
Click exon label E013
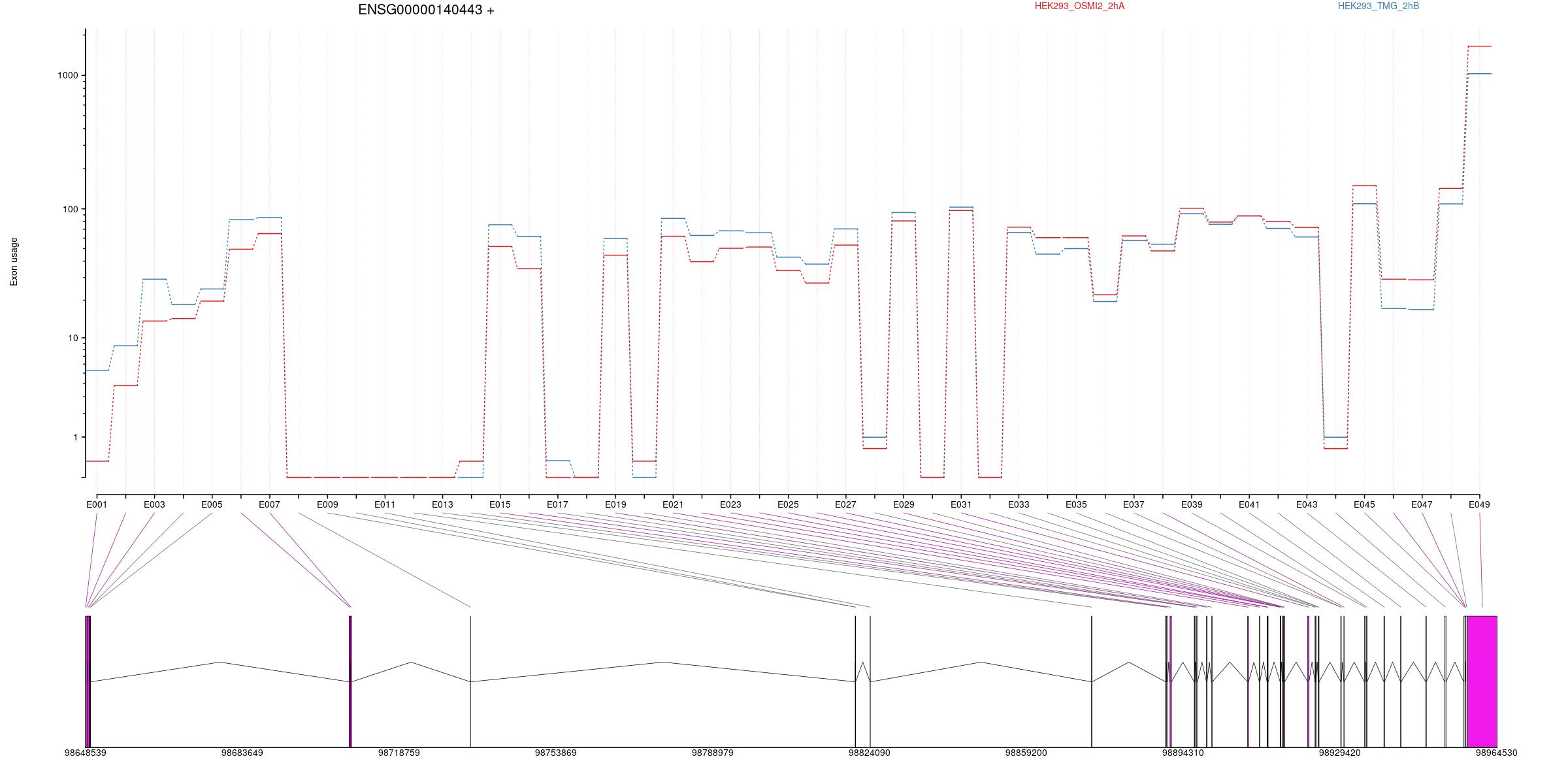(442, 504)
